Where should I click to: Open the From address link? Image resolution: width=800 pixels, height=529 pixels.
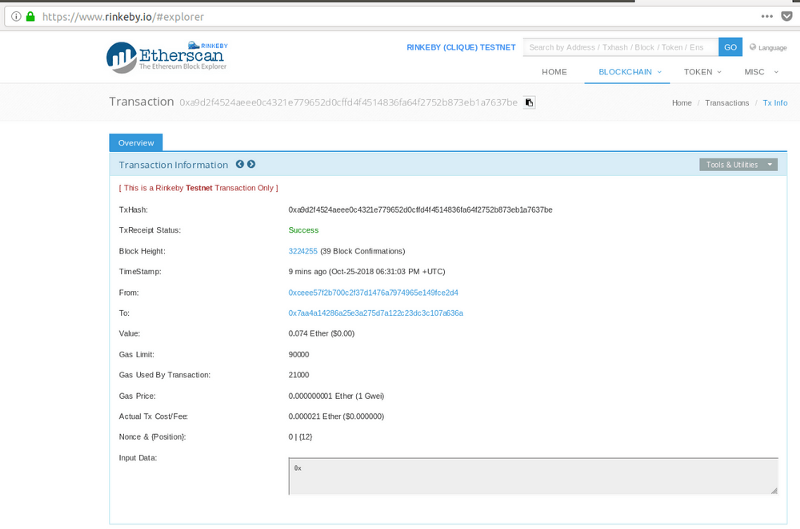373,292
